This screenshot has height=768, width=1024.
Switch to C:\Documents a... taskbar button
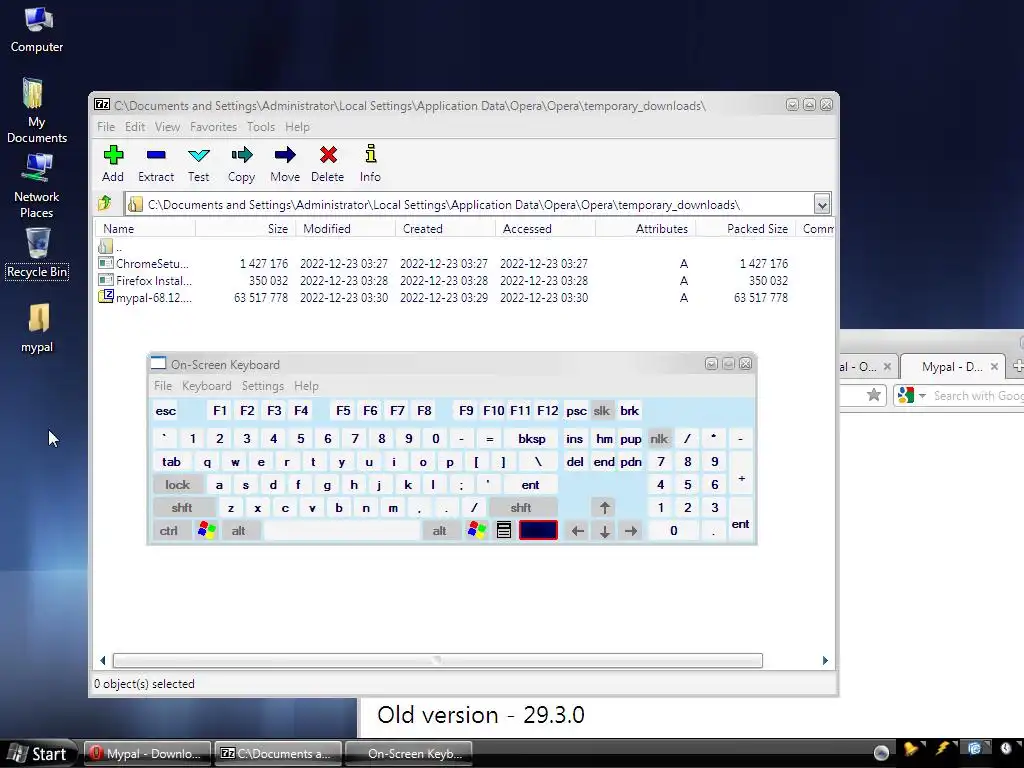pyautogui.click(x=278, y=754)
